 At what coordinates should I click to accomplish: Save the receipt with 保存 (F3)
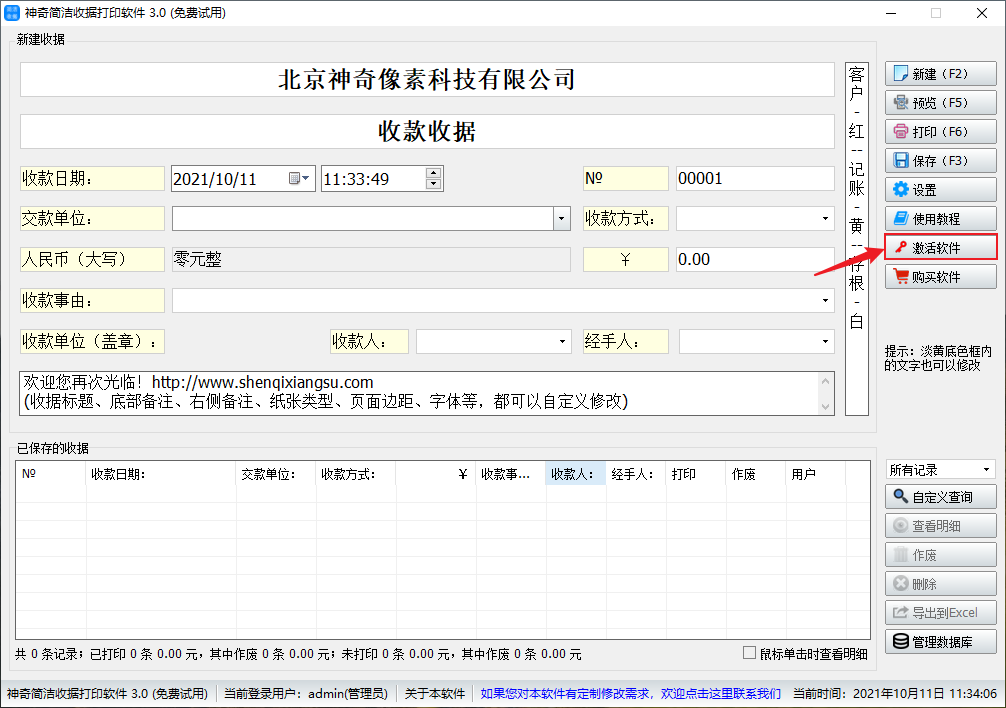[x=941, y=160]
